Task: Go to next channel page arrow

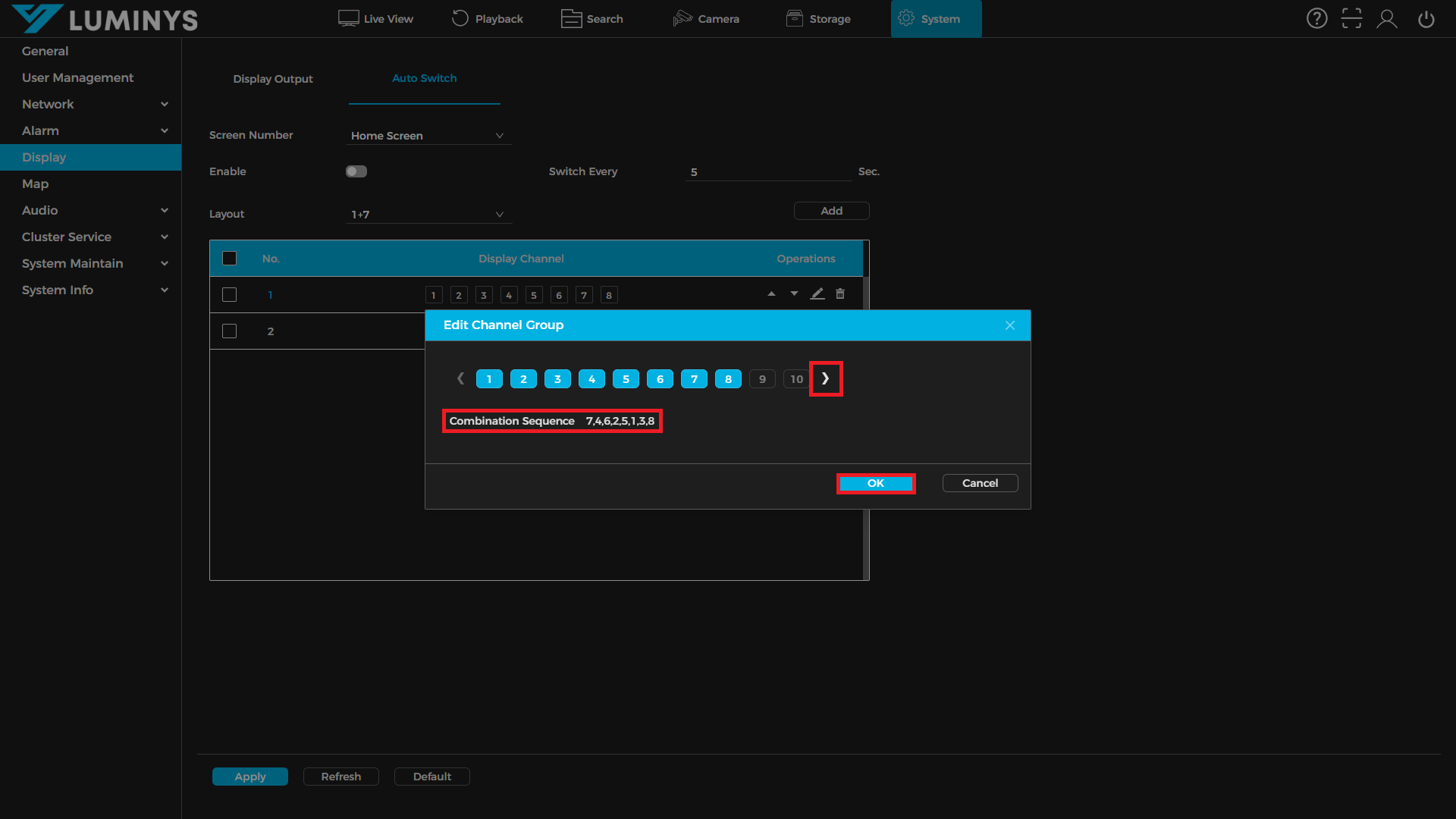Action: pyautogui.click(x=825, y=378)
